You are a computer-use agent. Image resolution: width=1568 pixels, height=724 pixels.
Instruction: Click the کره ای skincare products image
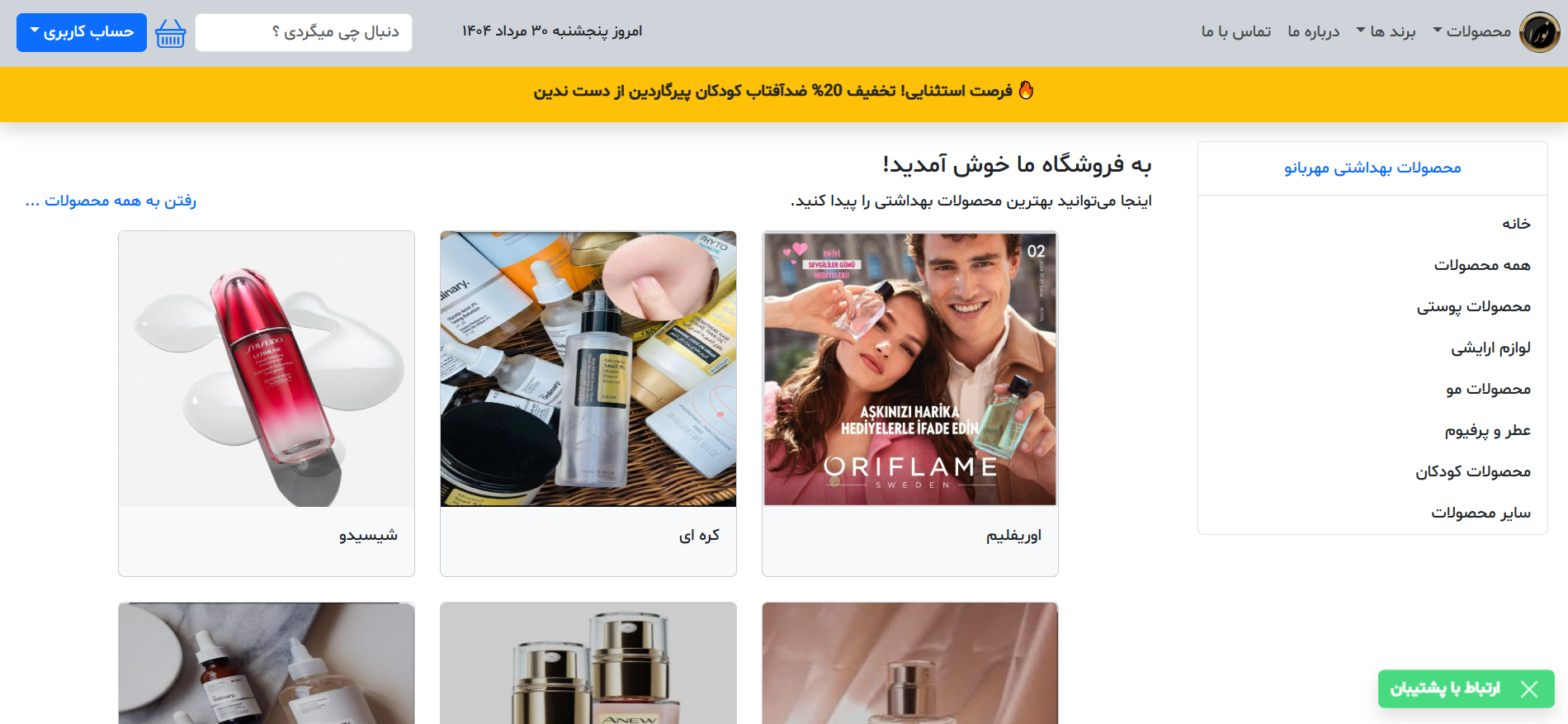click(x=588, y=369)
